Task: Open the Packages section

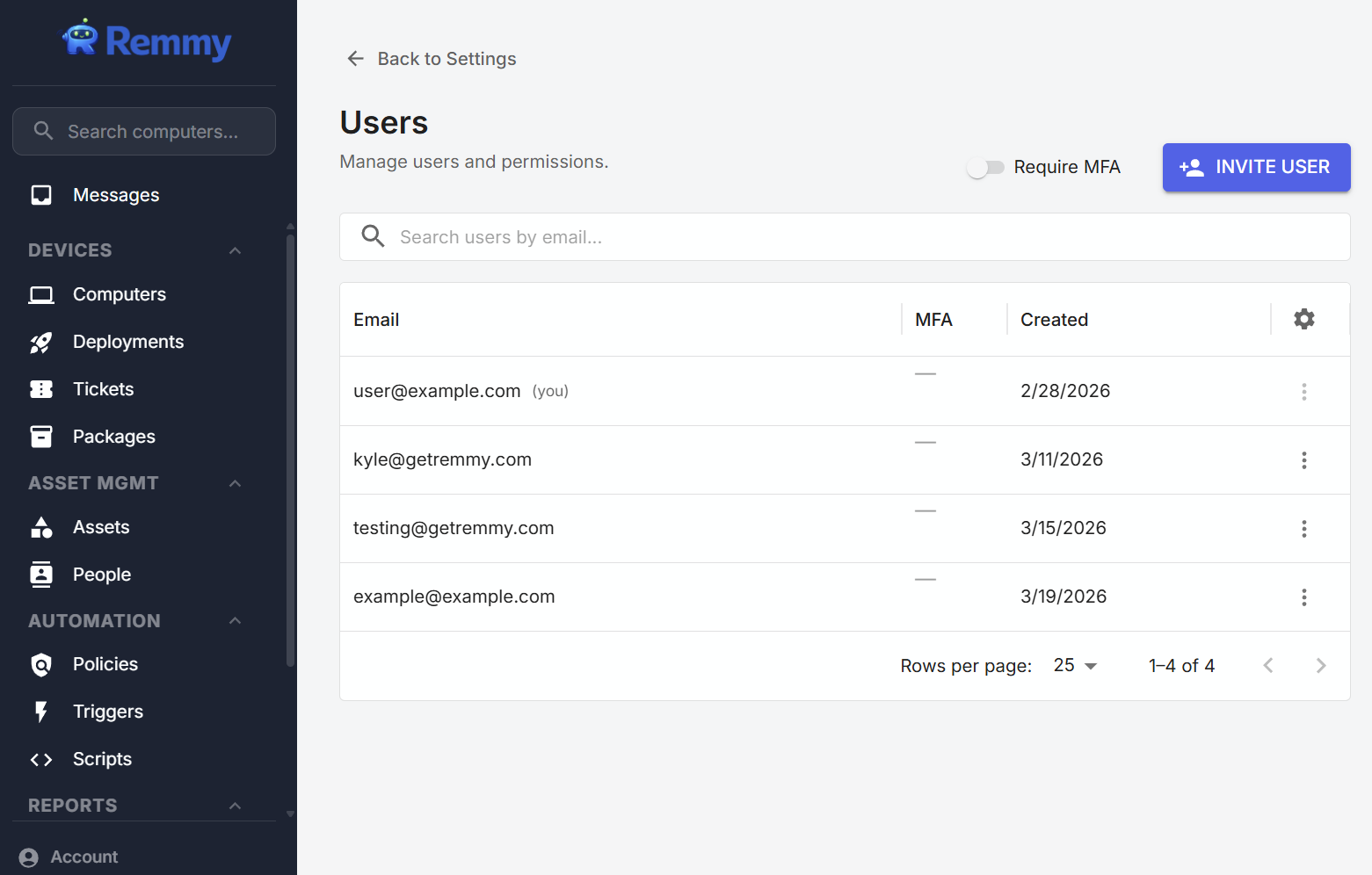Action: 41,436
